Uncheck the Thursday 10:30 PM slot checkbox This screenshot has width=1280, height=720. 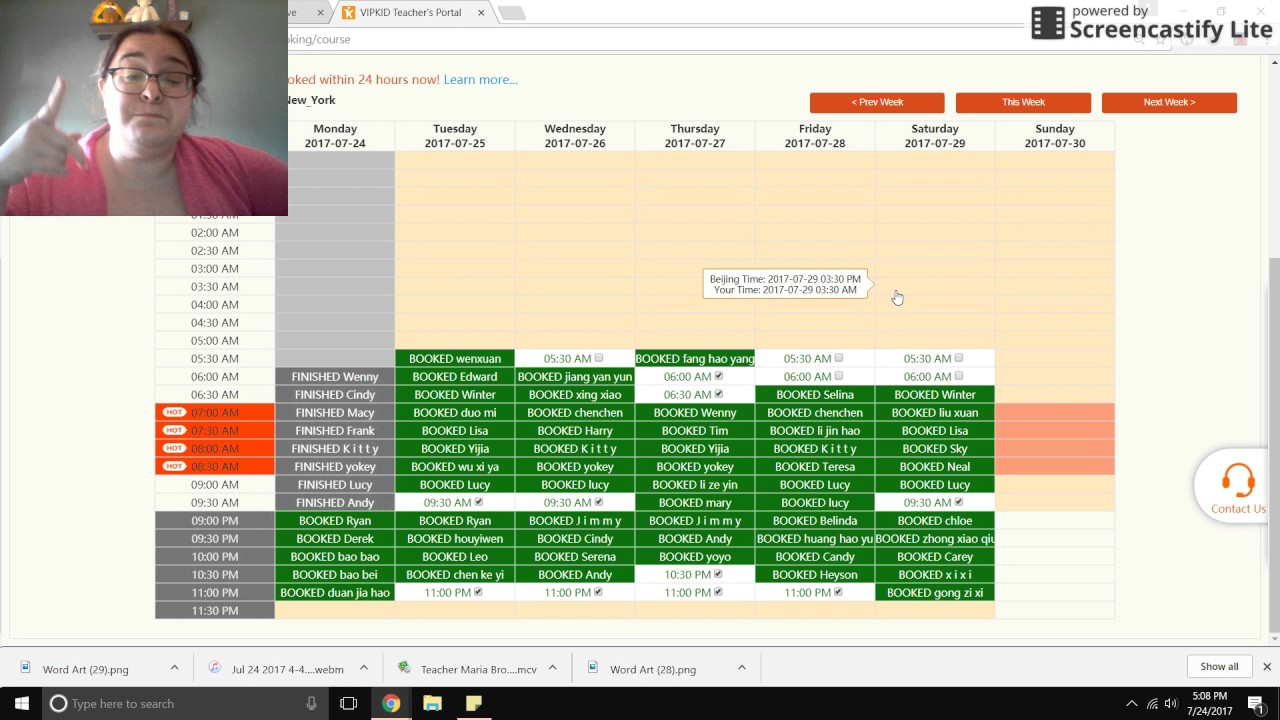(x=718, y=574)
